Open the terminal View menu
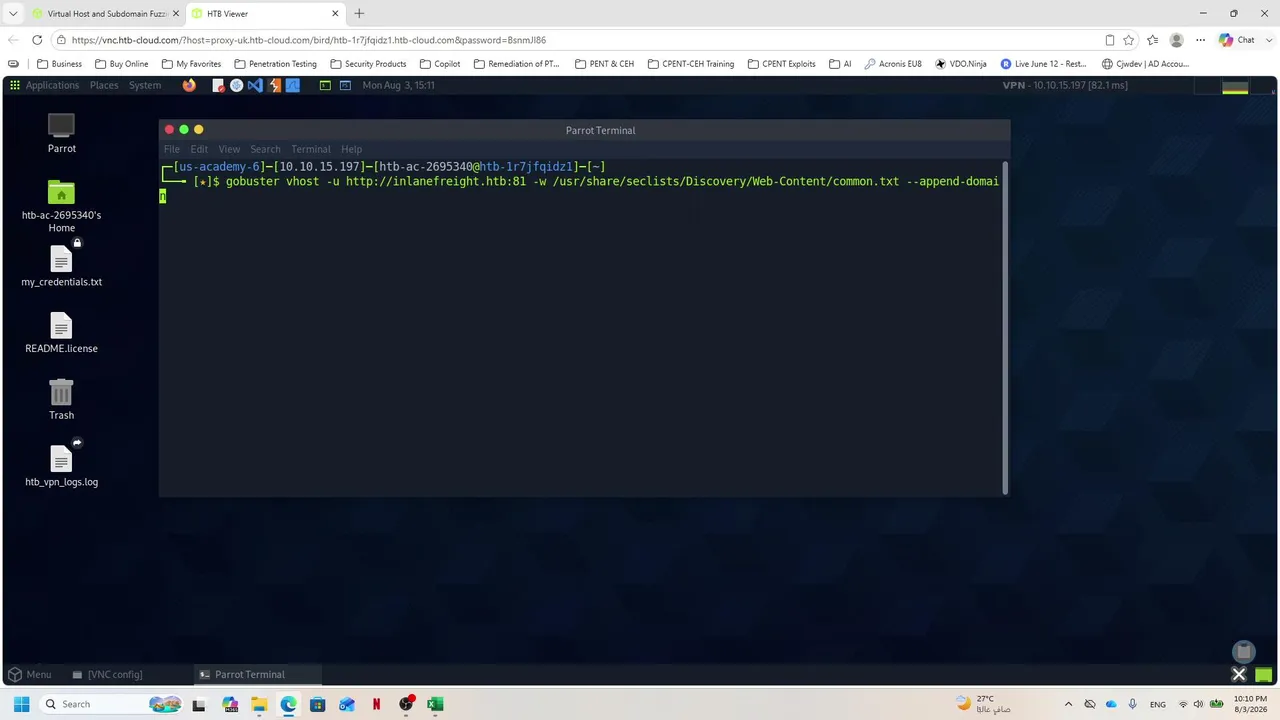This screenshot has height=720, width=1280. 229,149
